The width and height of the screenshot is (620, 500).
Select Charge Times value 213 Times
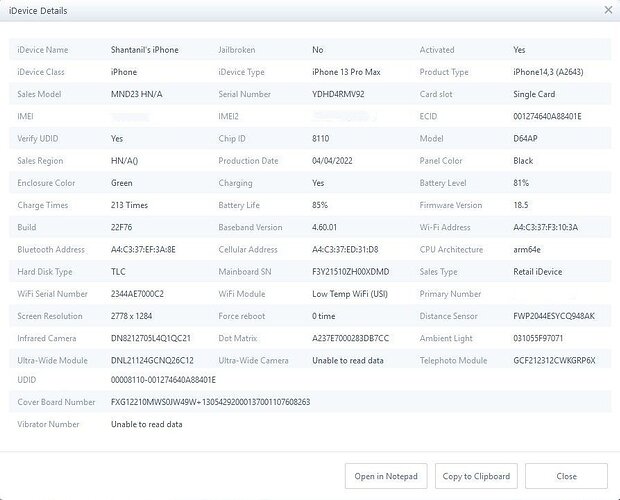coord(129,205)
